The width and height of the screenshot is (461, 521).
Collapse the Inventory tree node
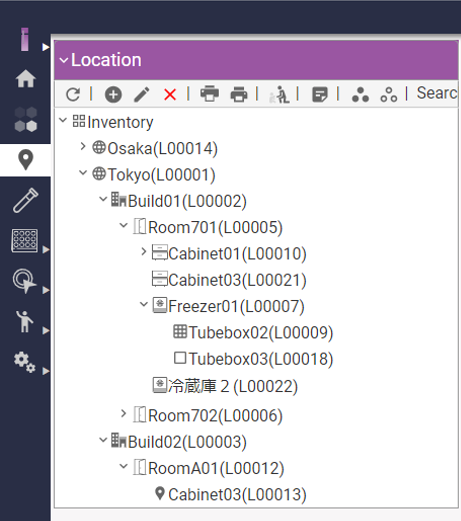tap(63, 120)
